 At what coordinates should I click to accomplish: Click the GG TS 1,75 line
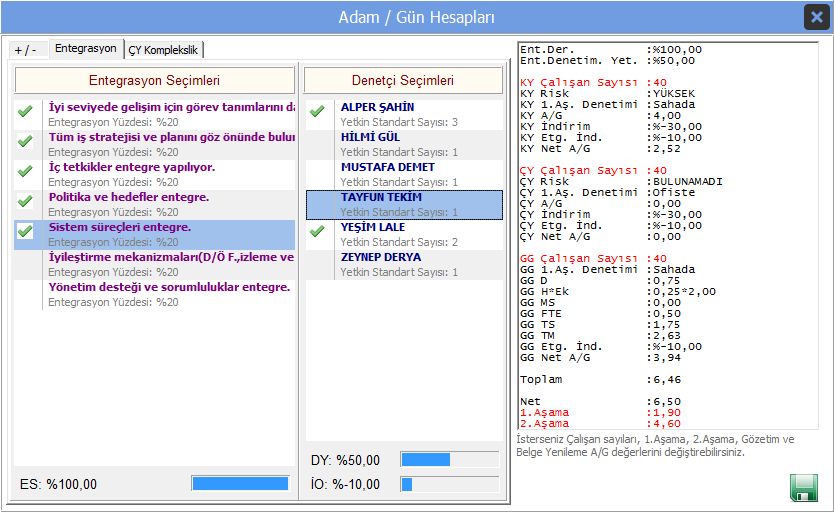tap(600, 325)
